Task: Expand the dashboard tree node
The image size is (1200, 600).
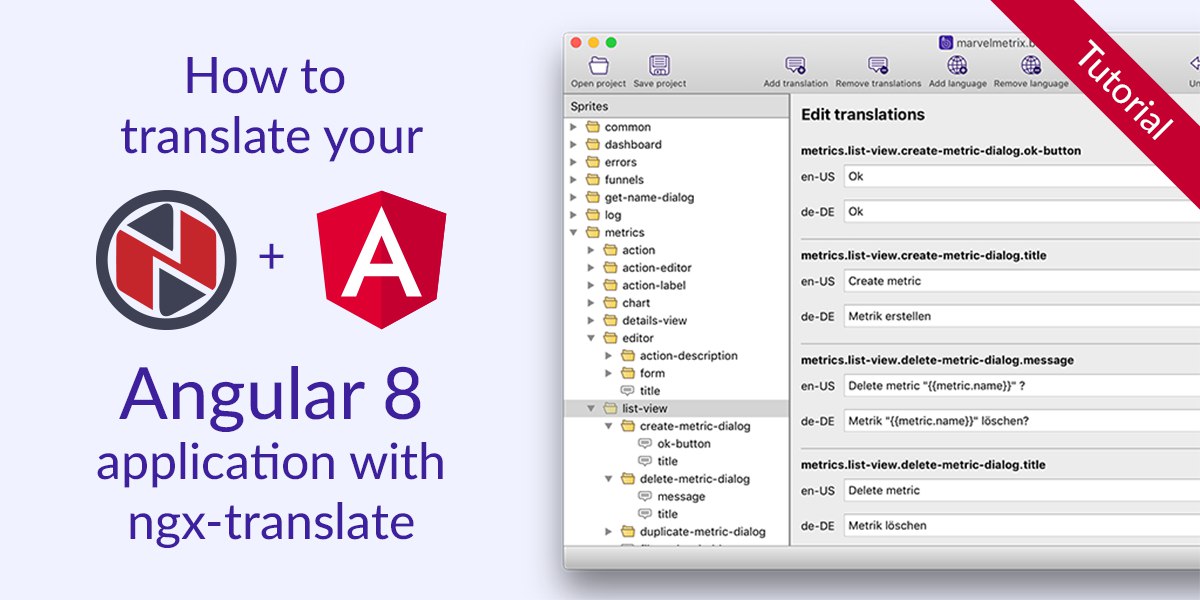Action: click(x=573, y=144)
